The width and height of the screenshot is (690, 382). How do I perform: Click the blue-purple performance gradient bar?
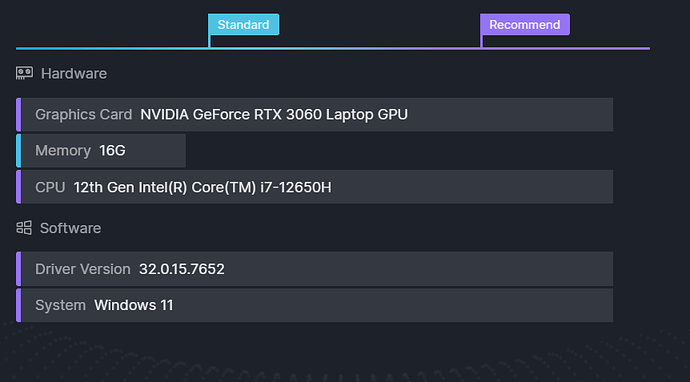[333, 48]
